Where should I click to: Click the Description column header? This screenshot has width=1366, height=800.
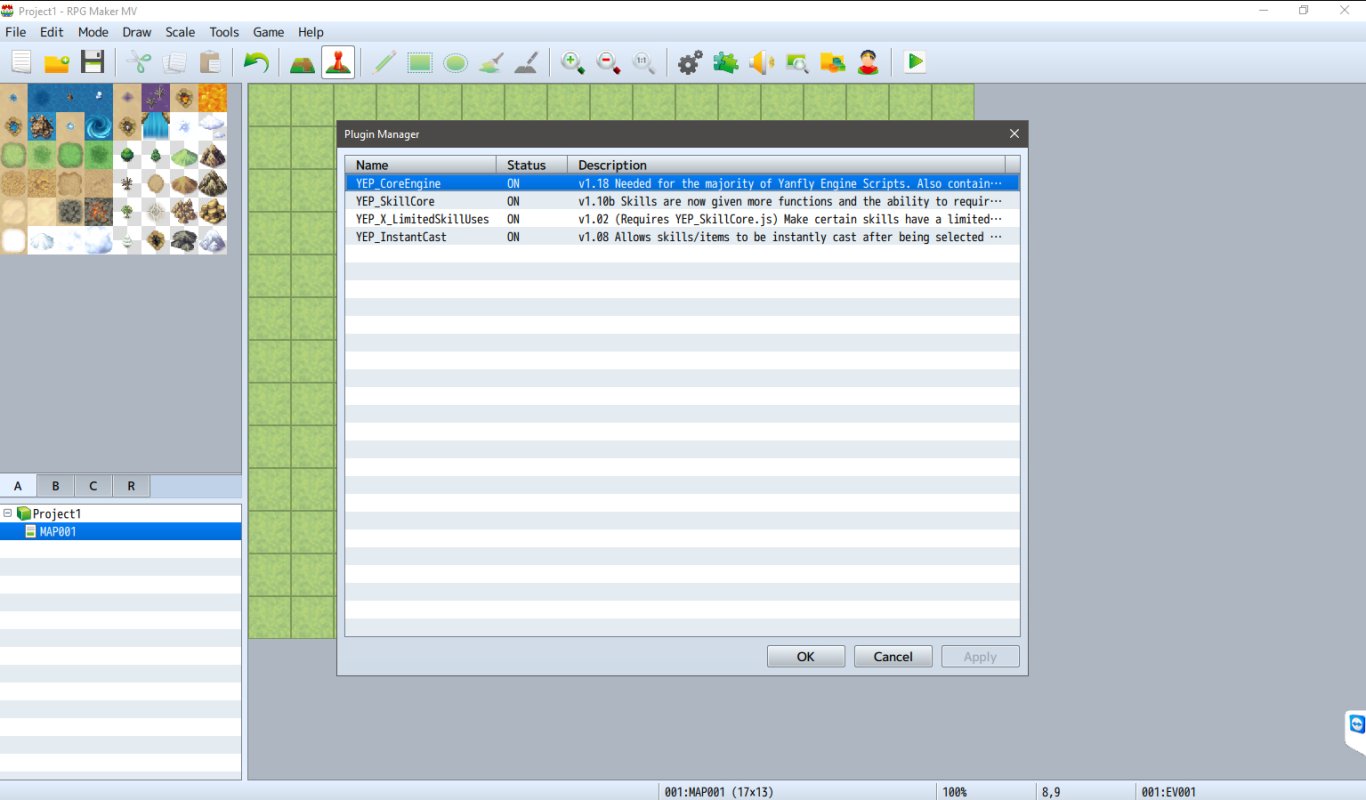786,165
